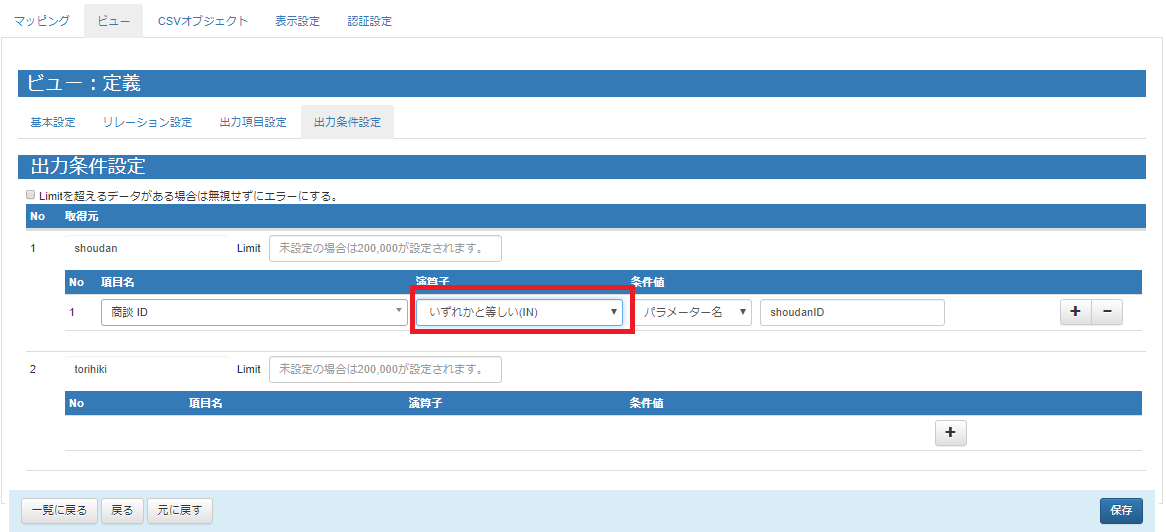Switch to the リレーション設定 sub-tab
Screen dimensions: 1166x532
click(147, 122)
